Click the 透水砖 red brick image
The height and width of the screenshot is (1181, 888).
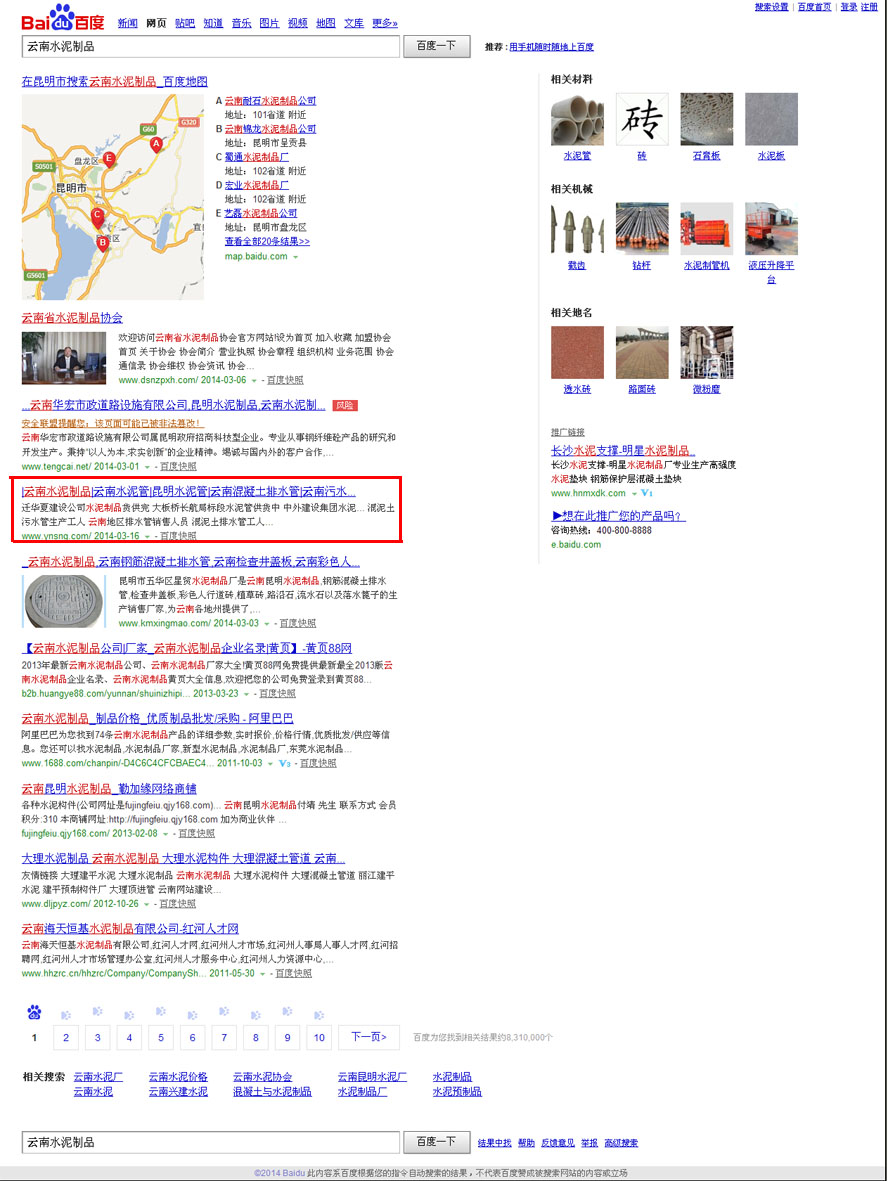tap(577, 352)
